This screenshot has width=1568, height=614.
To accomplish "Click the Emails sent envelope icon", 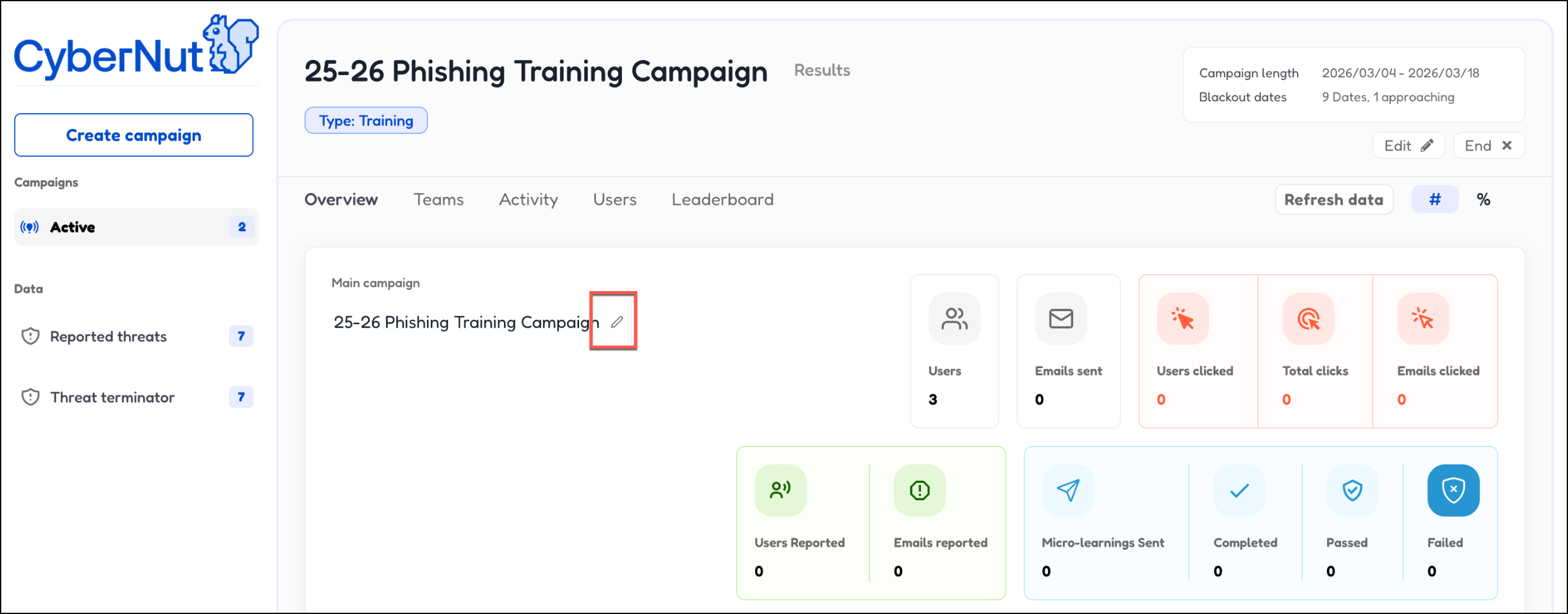I will pyautogui.click(x=1060, y=319).
